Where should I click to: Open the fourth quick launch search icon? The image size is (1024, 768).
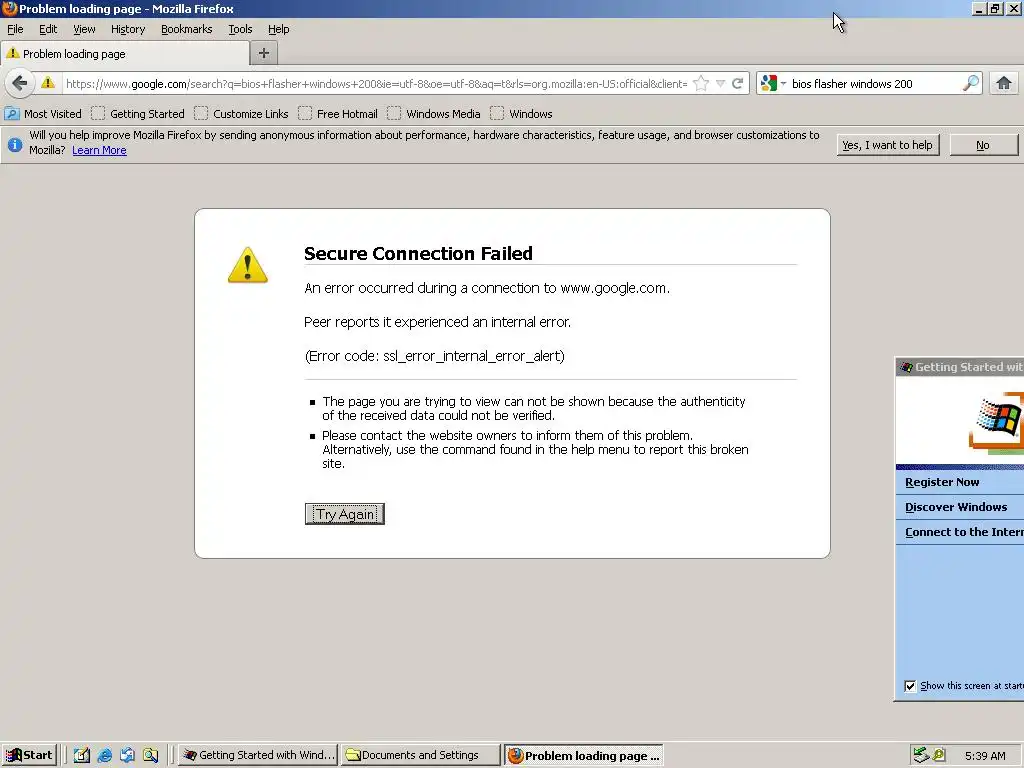(x=151, y=756)
